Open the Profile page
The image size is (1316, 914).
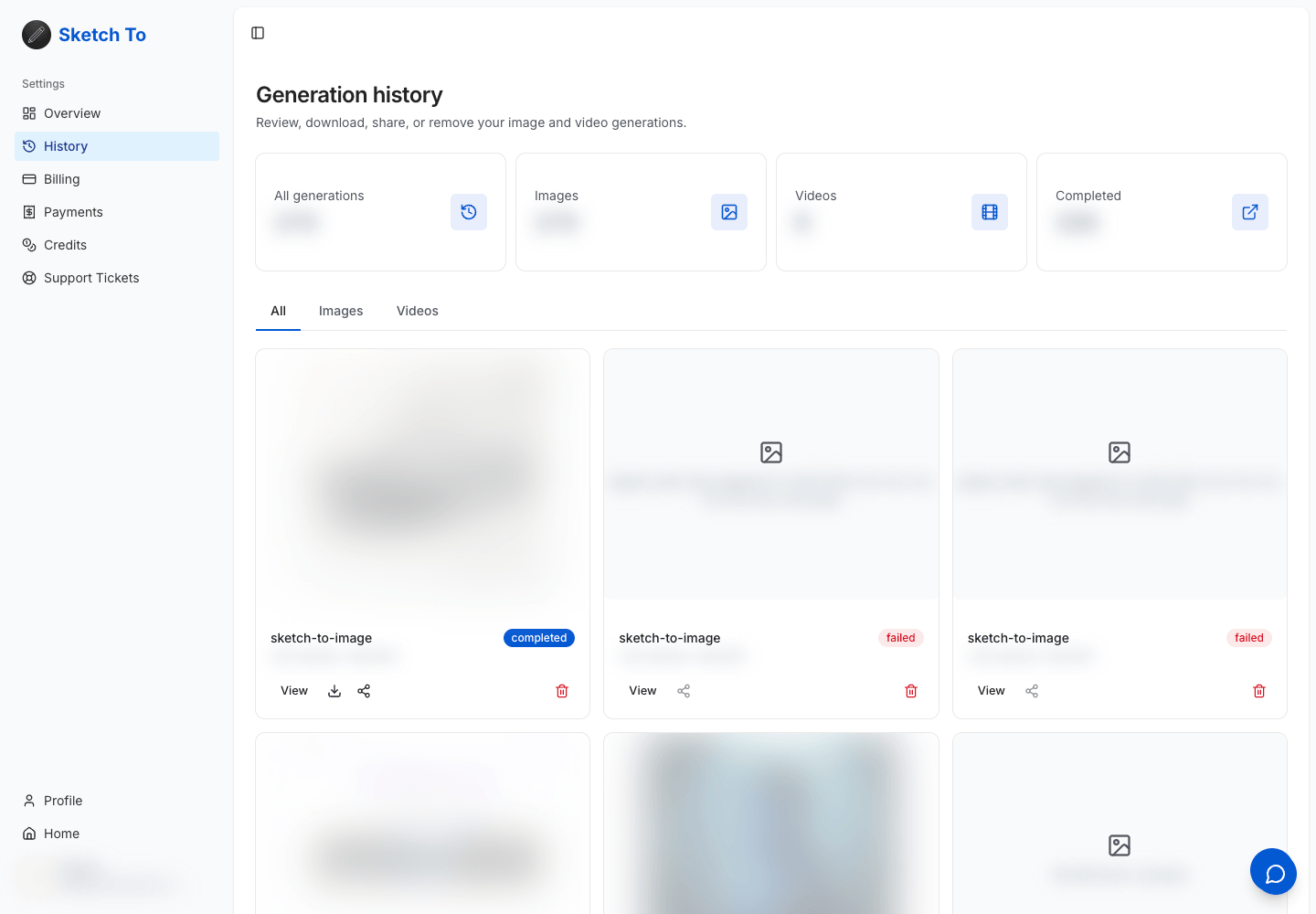click(x=117, y=801)
